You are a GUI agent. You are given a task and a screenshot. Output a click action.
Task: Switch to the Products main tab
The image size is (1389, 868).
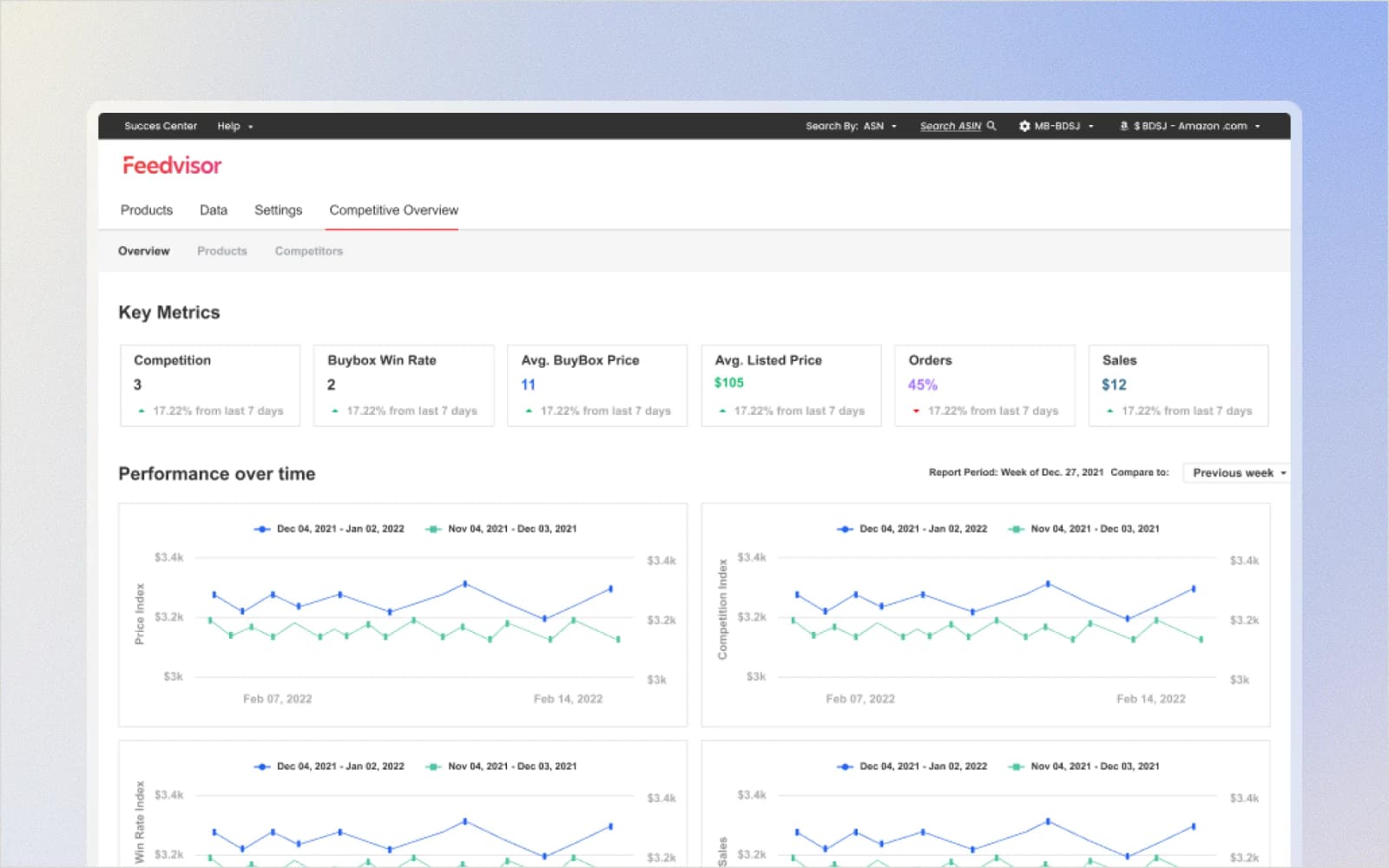pos(147,210)
